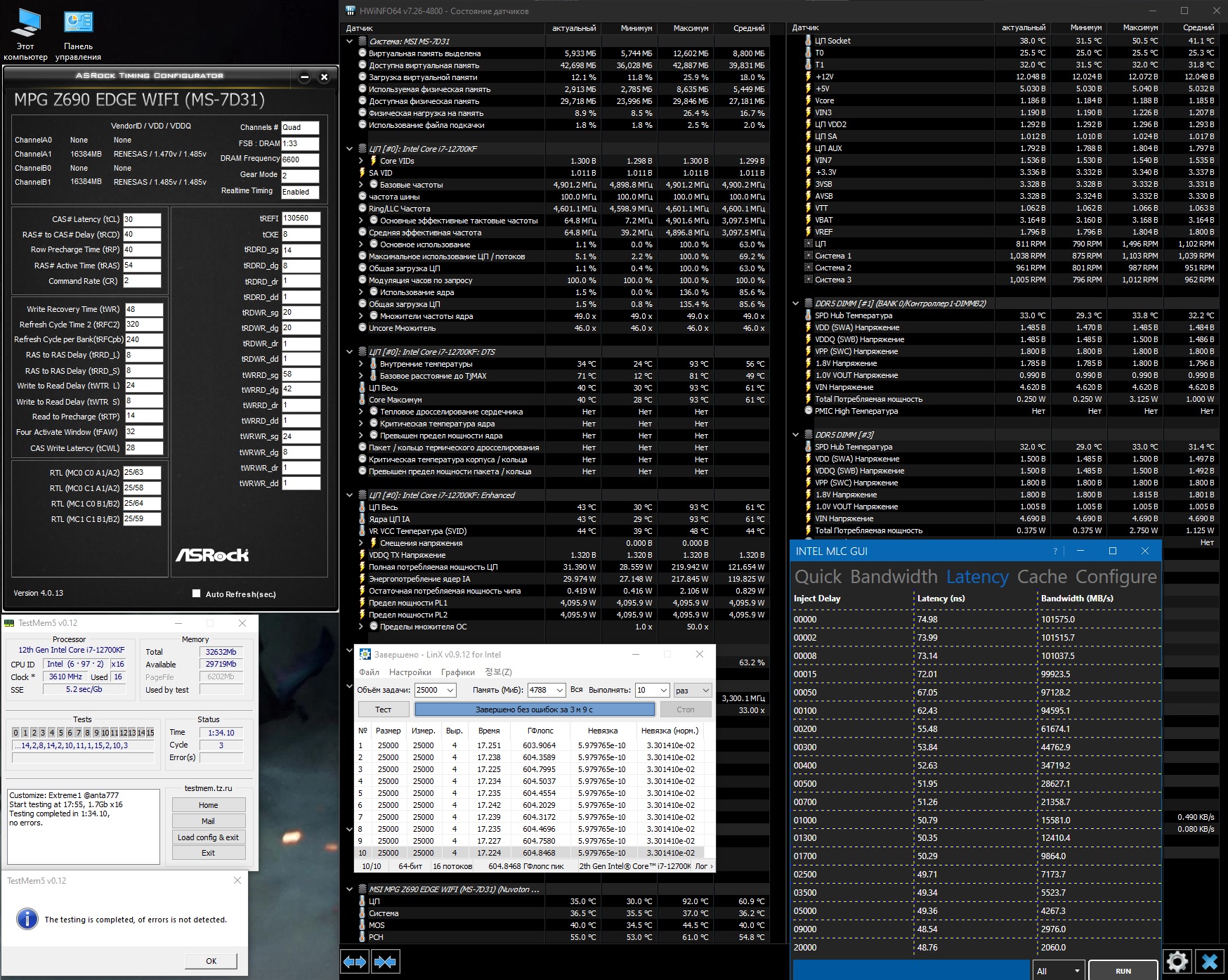Click the lightning icon next to SA VID

tap(362, 173)
